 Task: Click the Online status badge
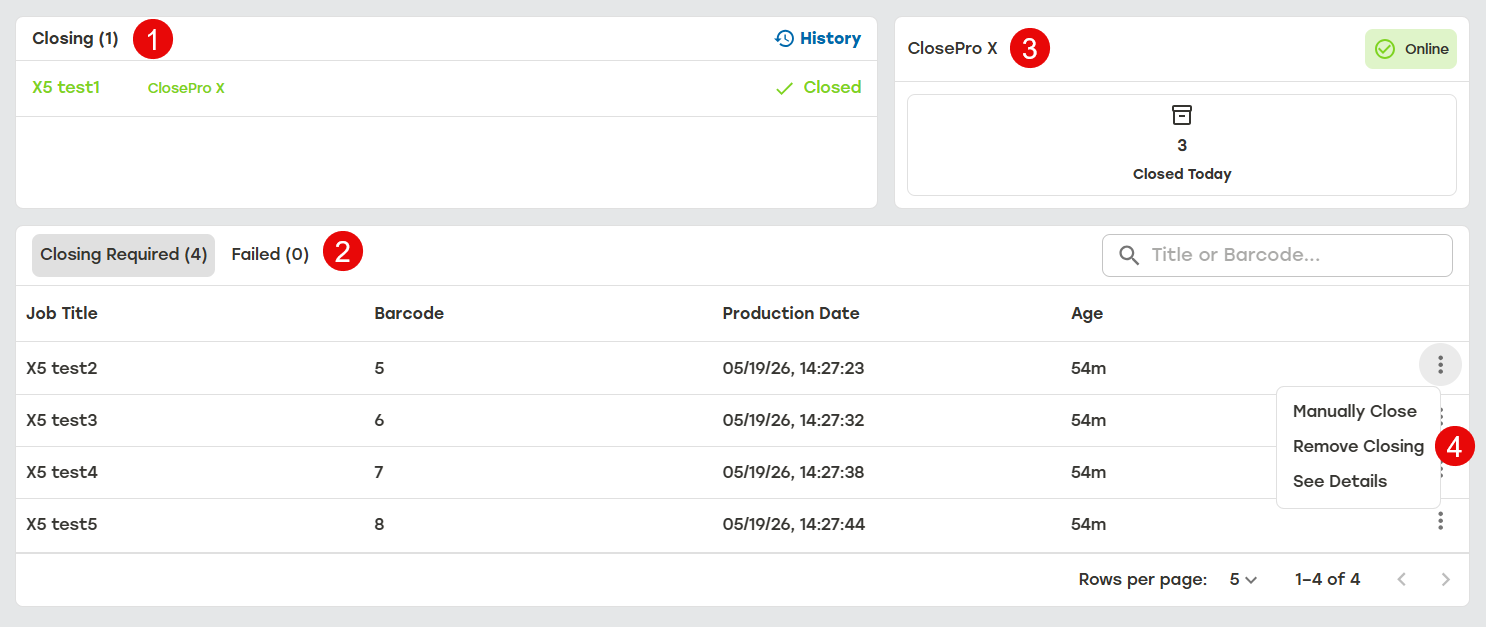coord(1411,49)
